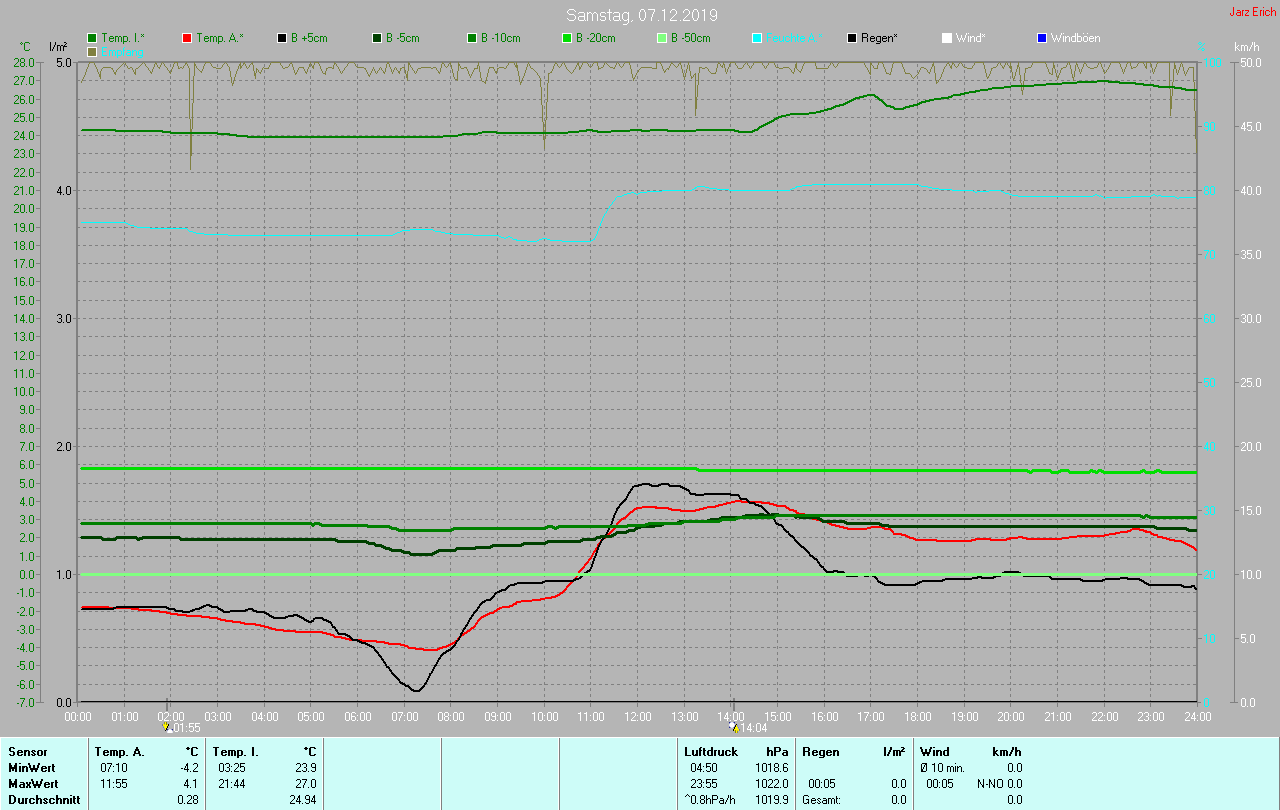Click the B -20cm legend color box
The height and width of the screenshot is (810, 1280).
567,38
